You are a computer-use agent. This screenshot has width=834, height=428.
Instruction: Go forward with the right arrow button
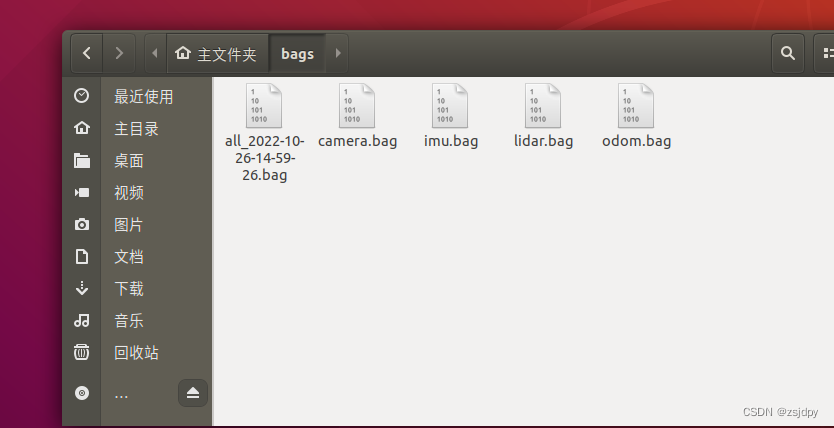(x=119, y=53)
